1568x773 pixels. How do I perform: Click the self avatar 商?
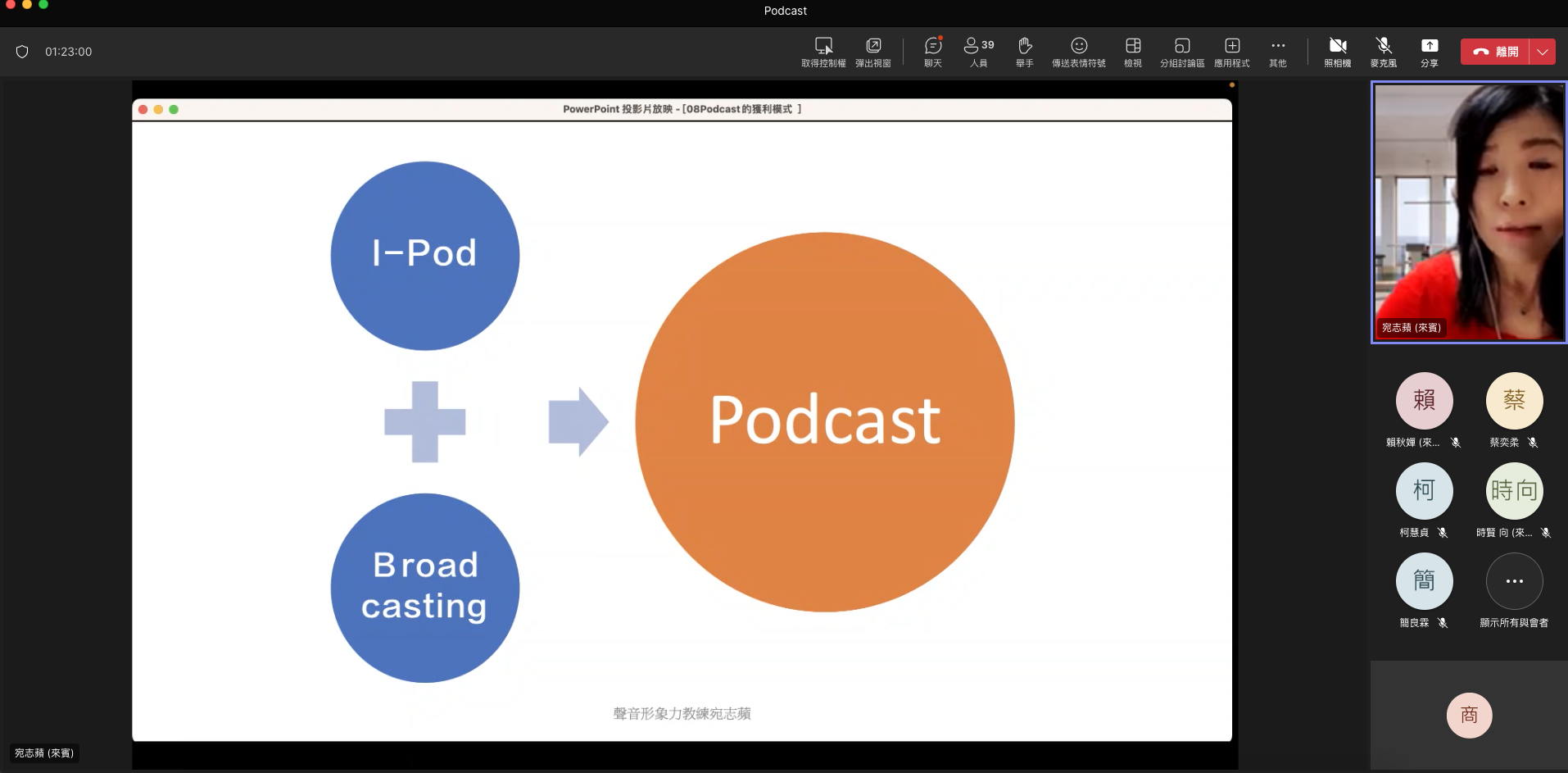tap(1470, 715)
